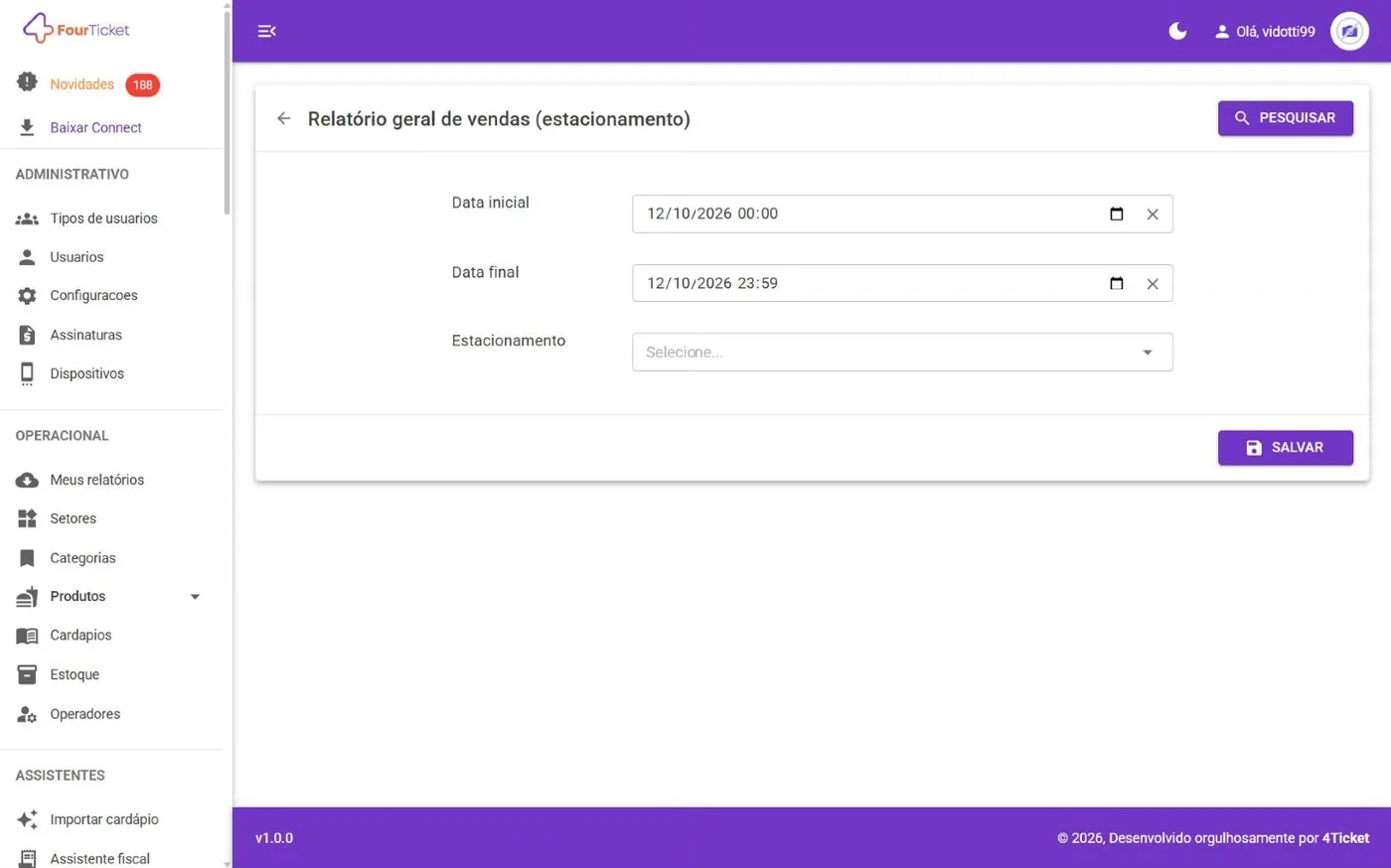Go back using the arrow beside the report title
Screen dimensions: 1391x868
(284, 118)
